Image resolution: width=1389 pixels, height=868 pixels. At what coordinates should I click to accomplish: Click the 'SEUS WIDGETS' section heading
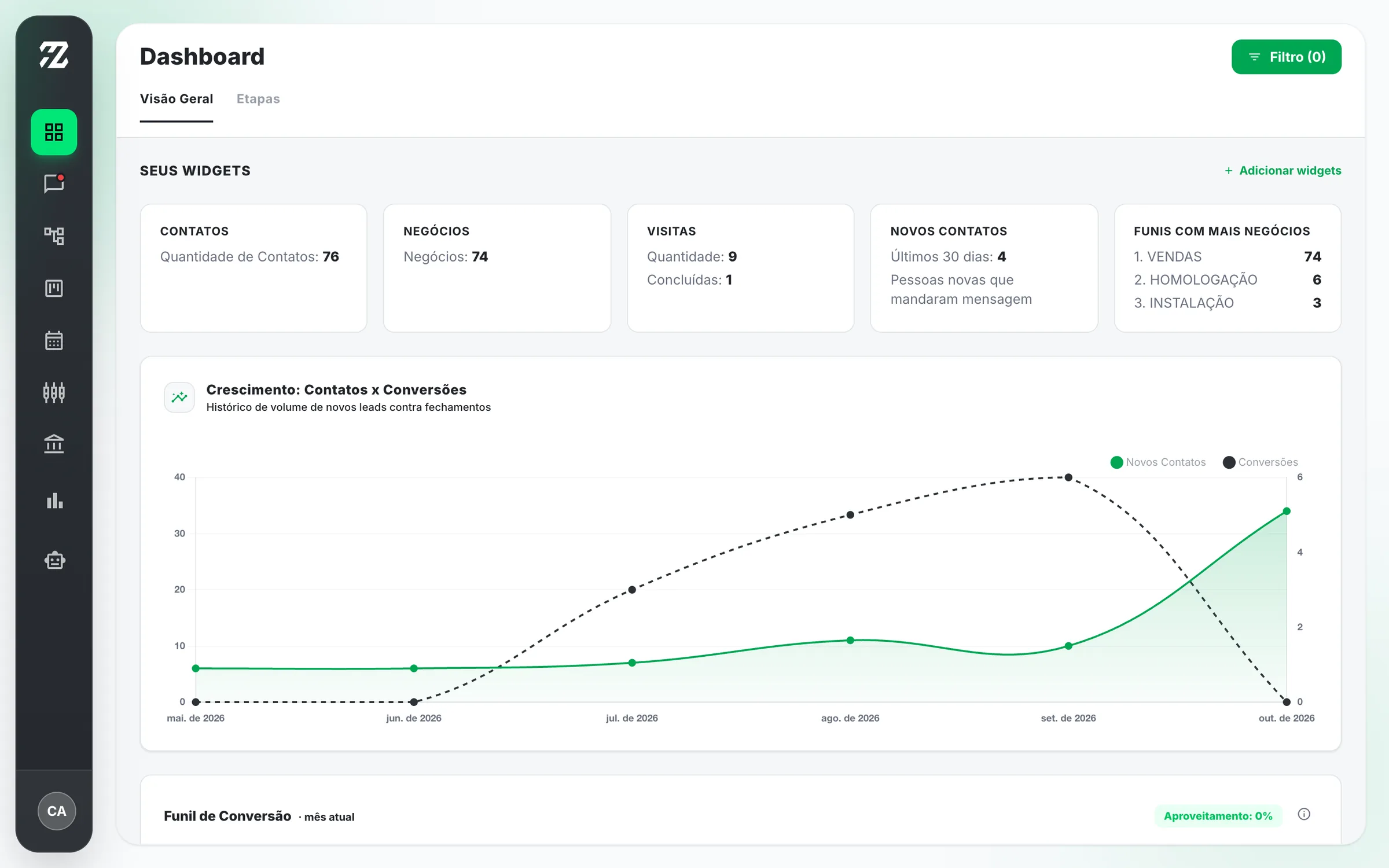[x=195, y=171]
